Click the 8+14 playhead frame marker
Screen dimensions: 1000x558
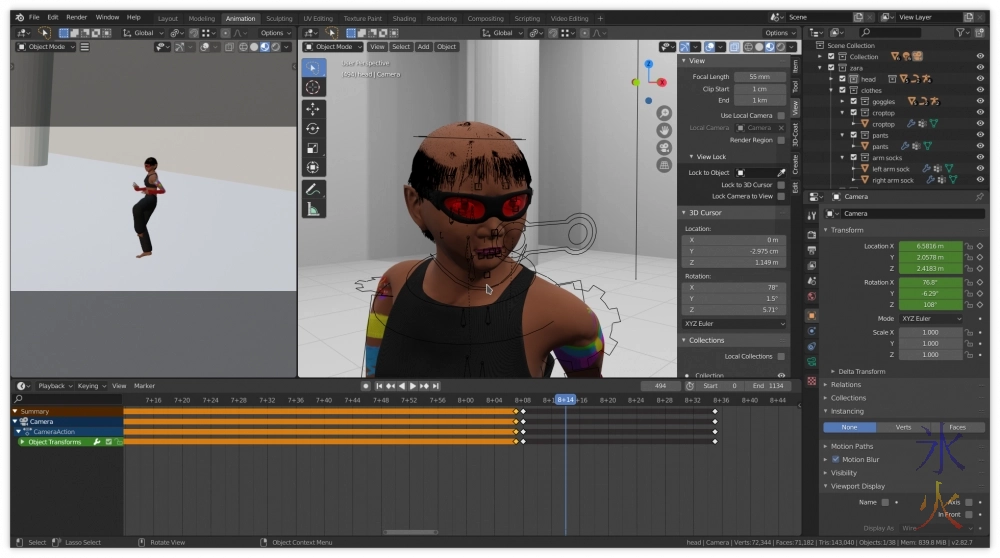[x=565, y=400]
